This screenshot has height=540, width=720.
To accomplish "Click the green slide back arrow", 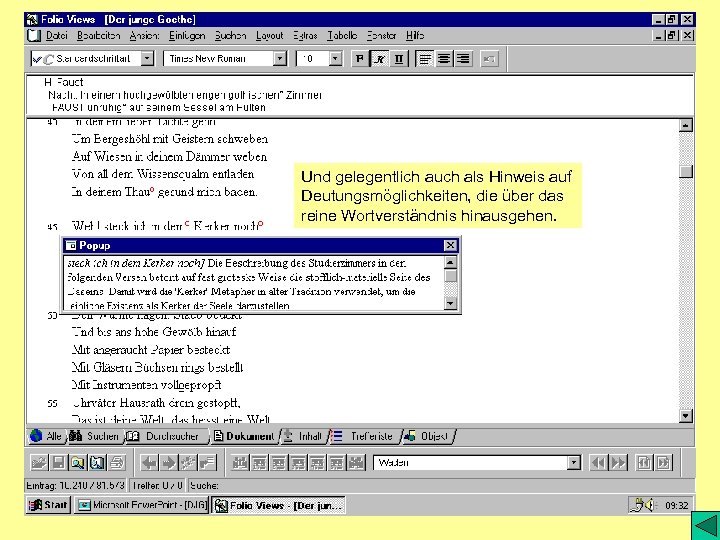I will 706,525.
